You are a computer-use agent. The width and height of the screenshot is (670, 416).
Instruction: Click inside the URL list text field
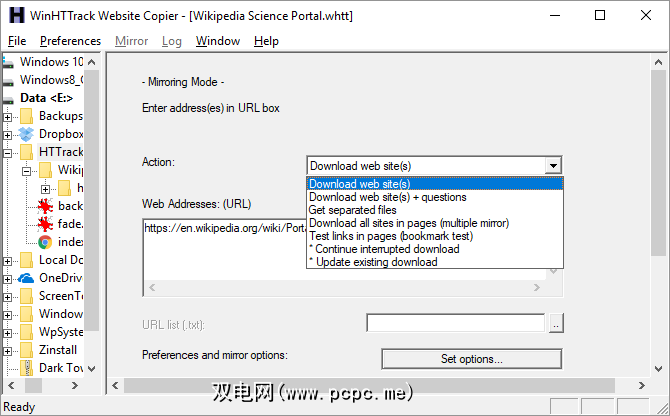point(455,323)
